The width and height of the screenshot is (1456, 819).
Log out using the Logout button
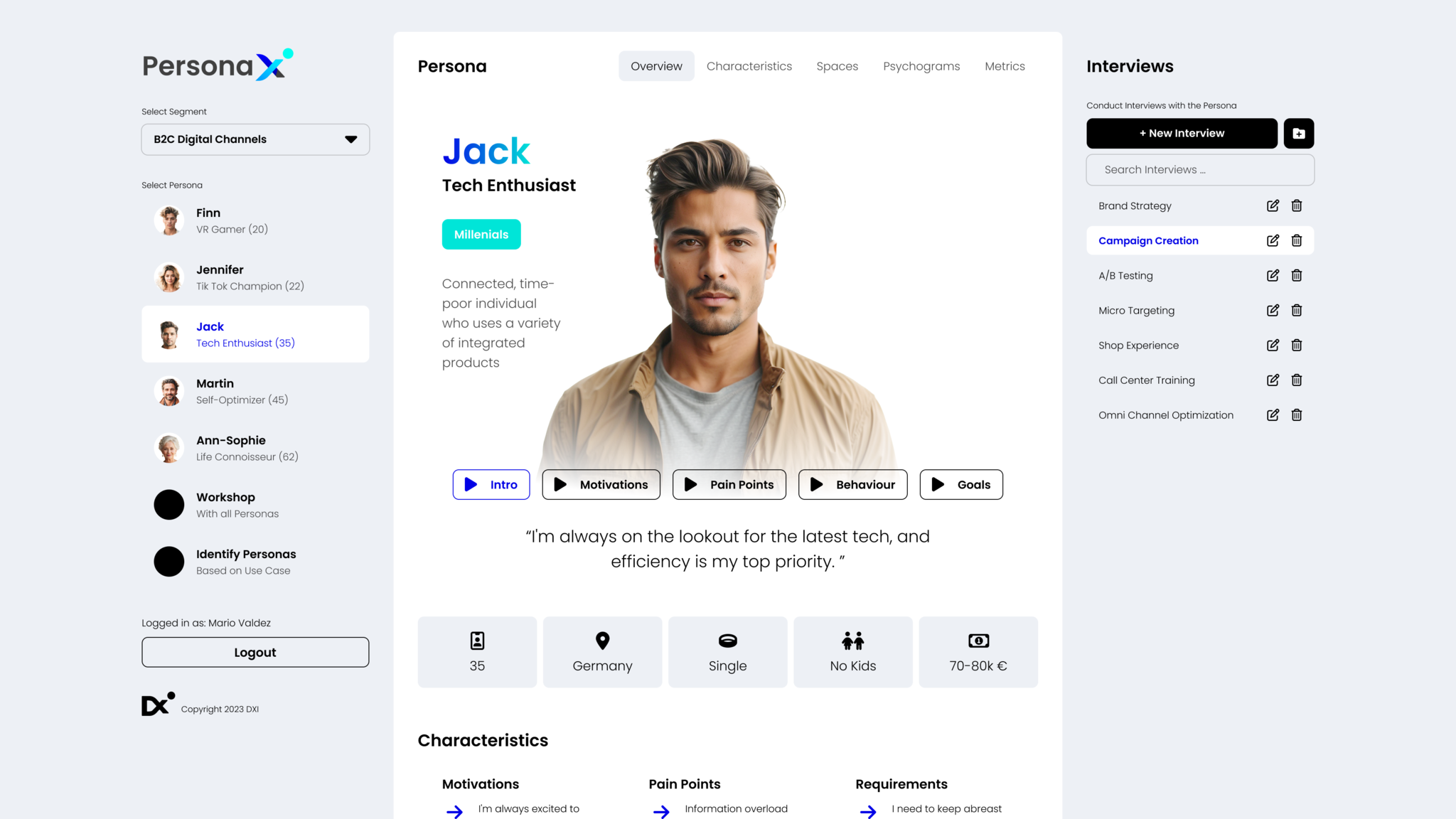[255, 652]
